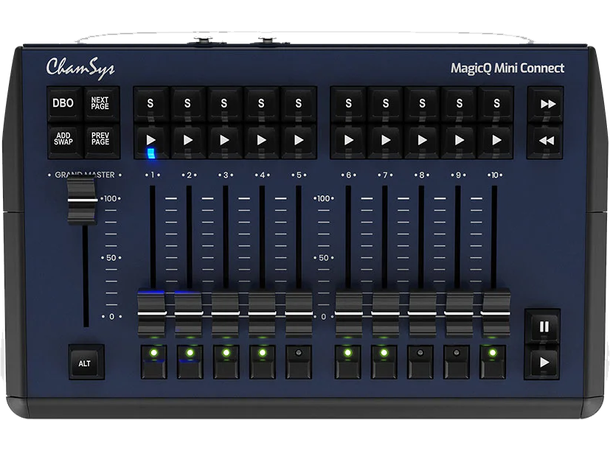
Task: Select playback 4 with its S button
Action: point(261,104)
